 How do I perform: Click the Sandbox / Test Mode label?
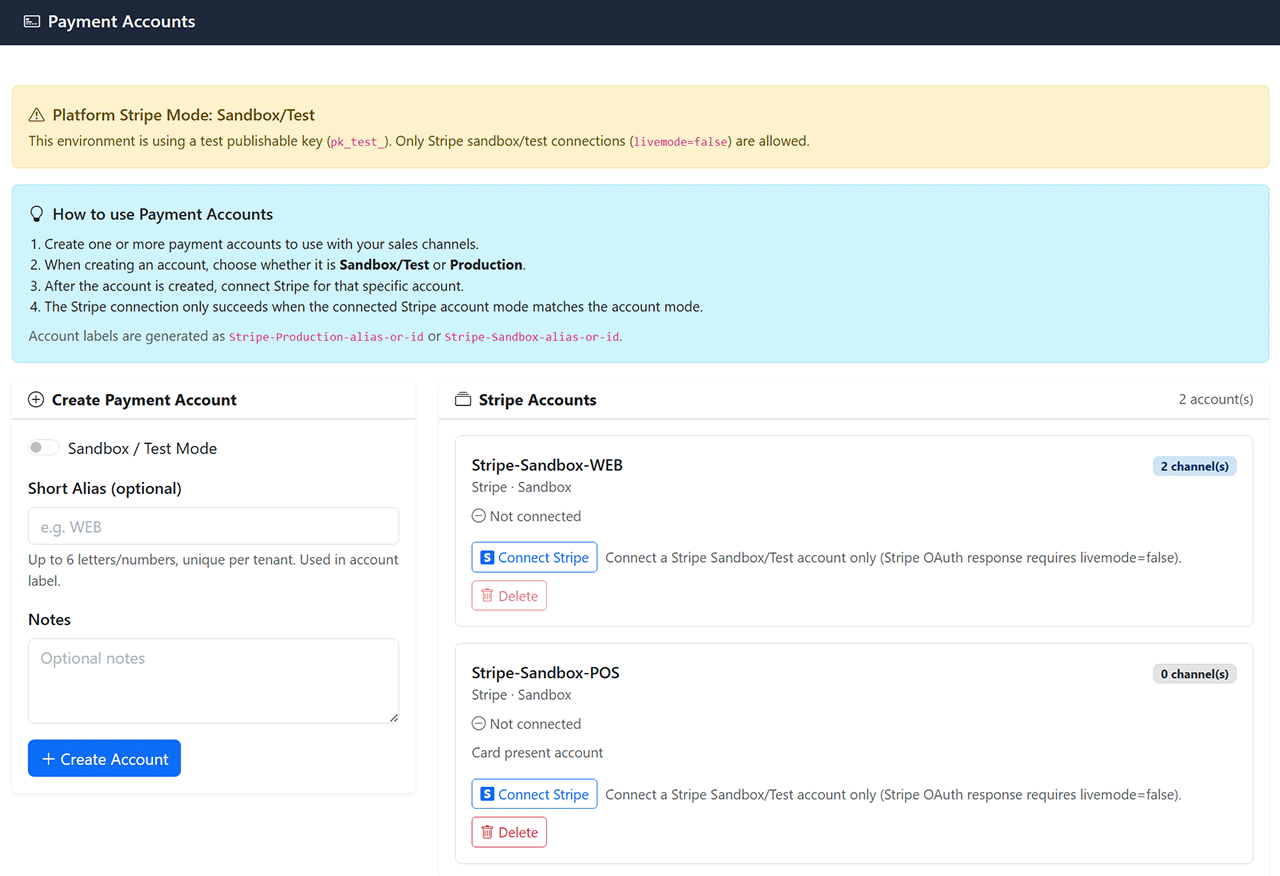click(x=142, y=448)
